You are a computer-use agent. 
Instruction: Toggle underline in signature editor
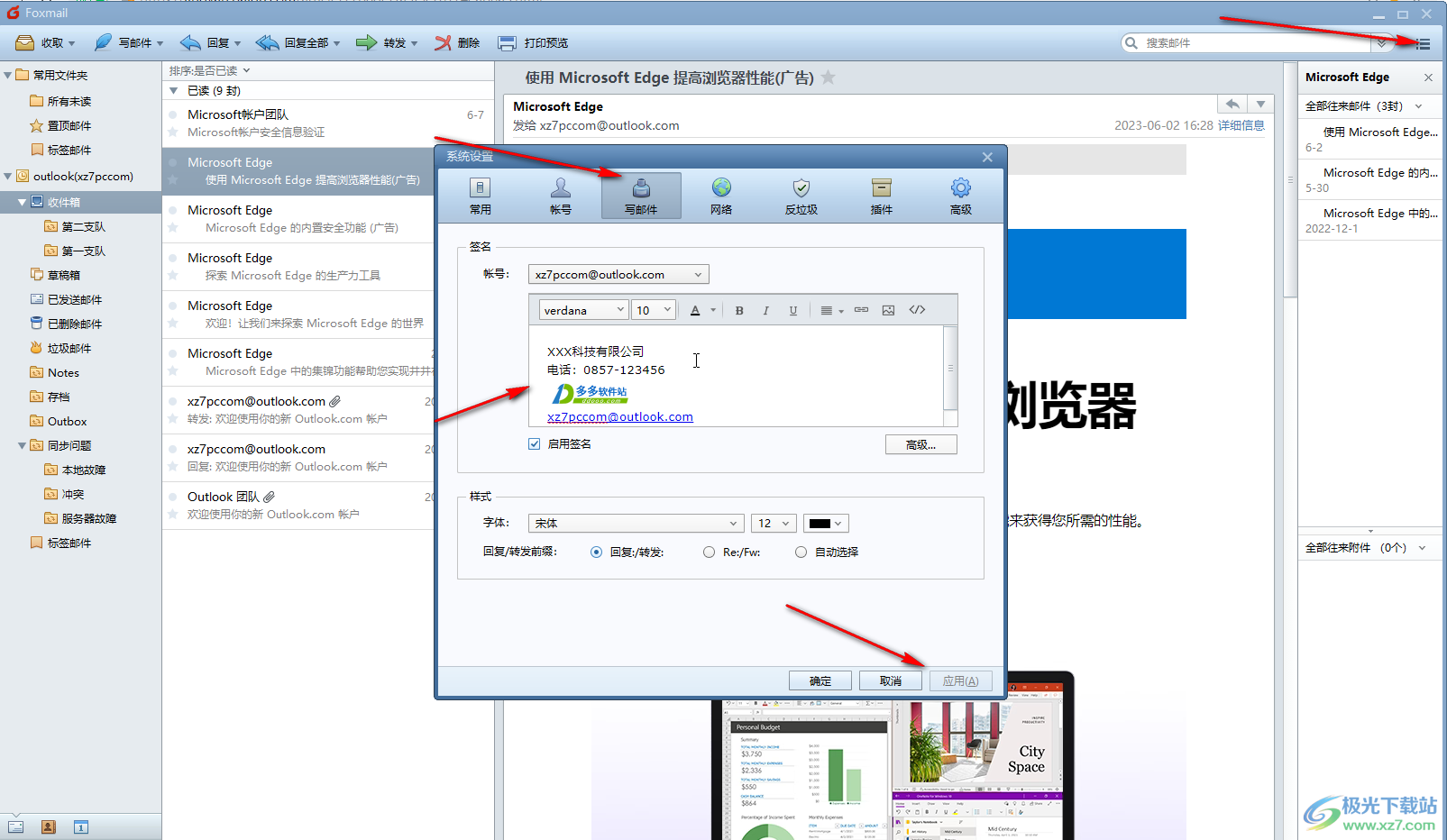point(793,310)
